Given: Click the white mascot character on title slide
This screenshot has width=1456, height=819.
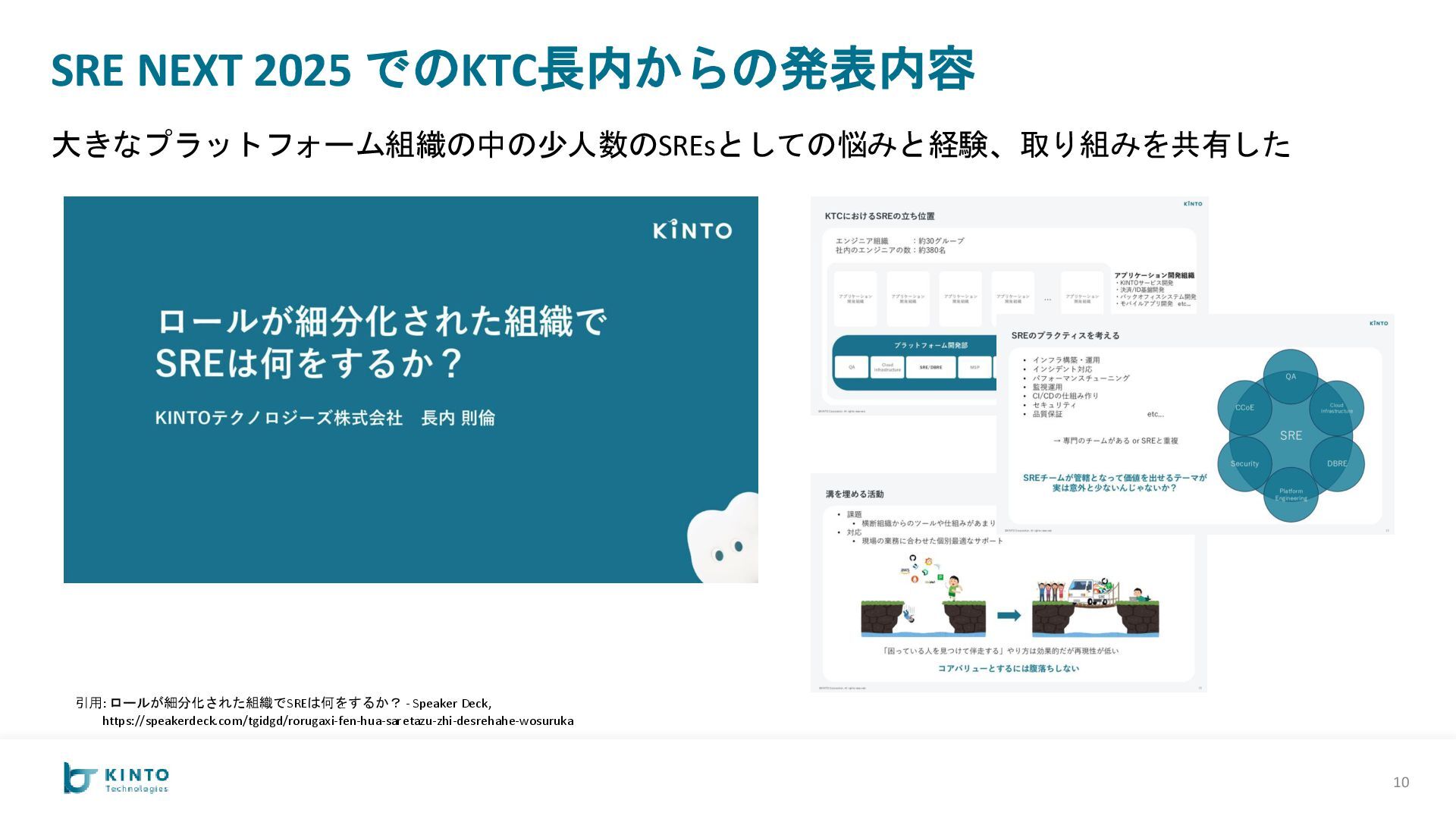Looking at the screenshot, I should click(723, 538).
